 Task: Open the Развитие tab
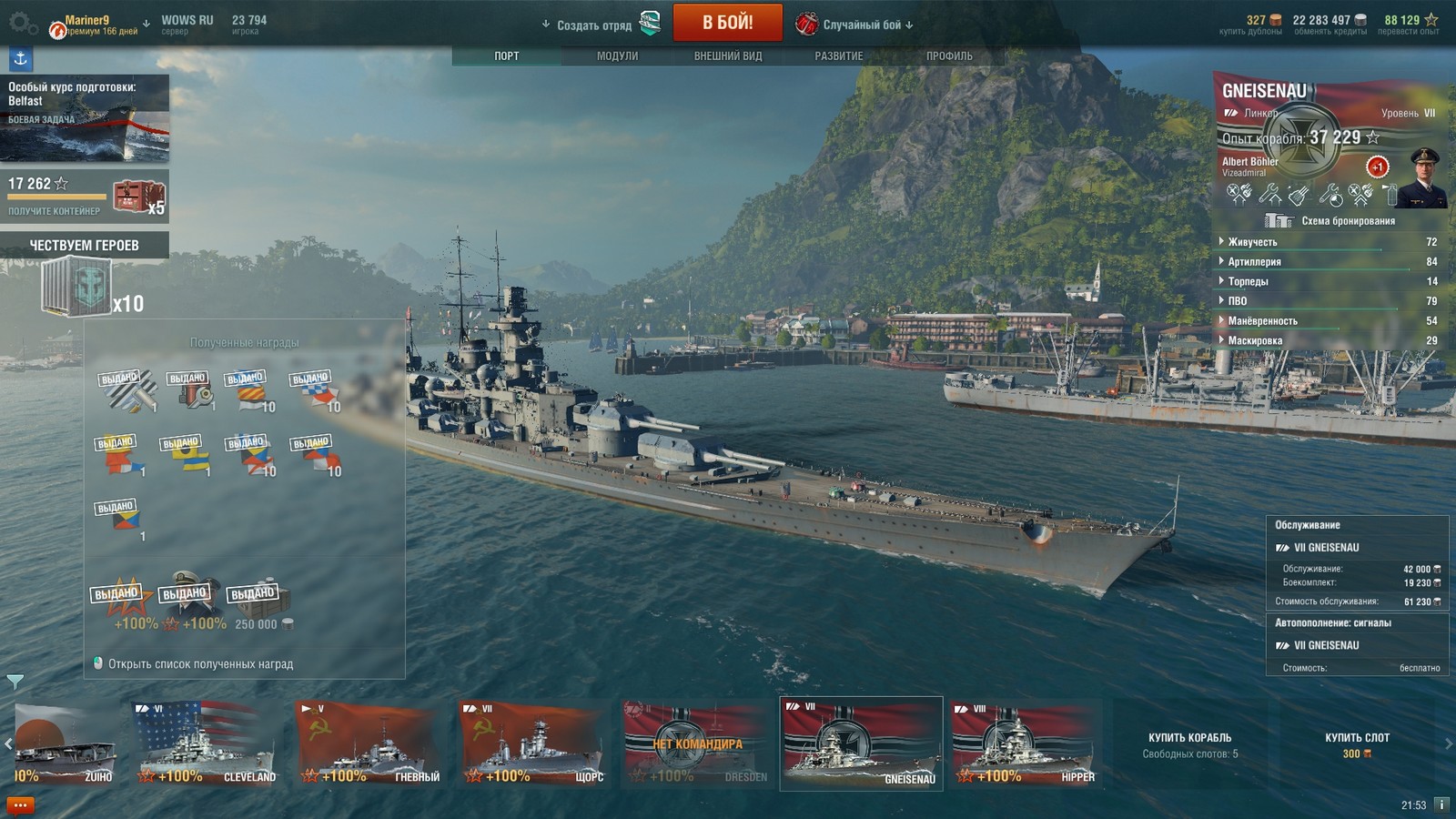[839, 56]
